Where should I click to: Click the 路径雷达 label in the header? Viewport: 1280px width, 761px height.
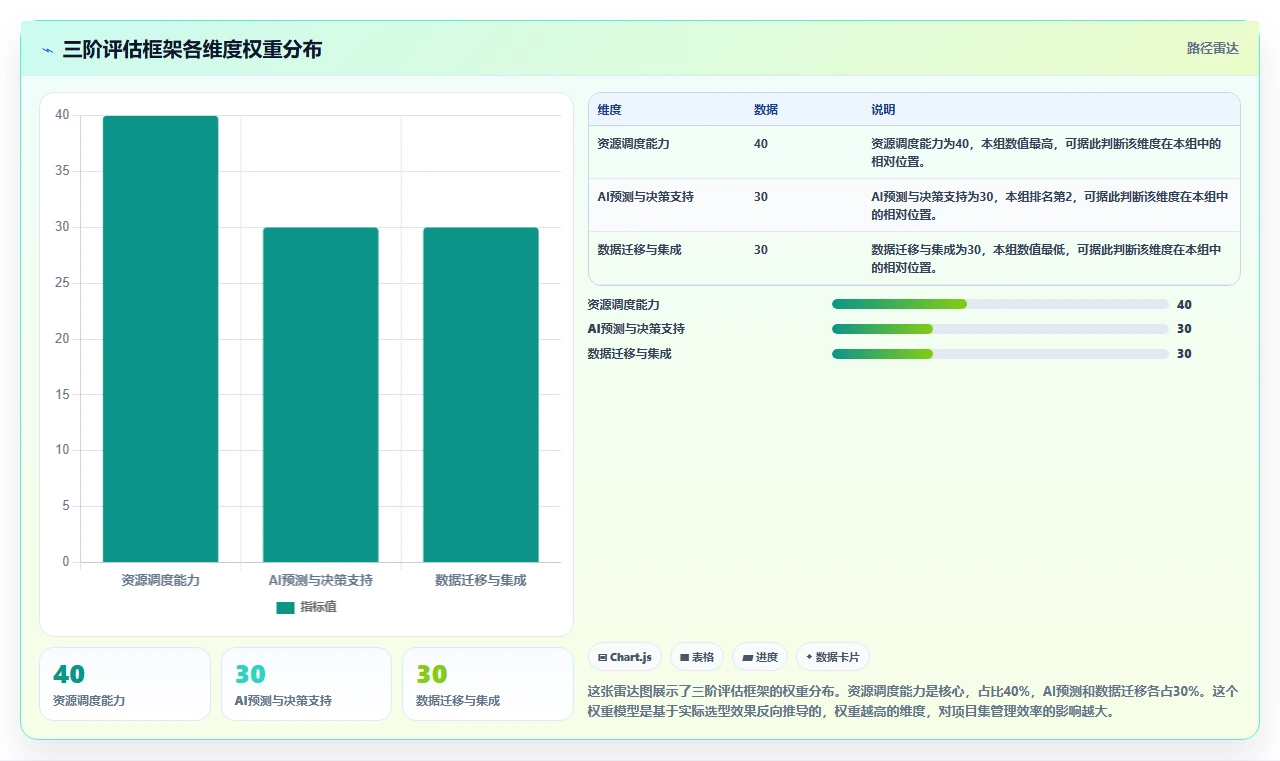(1212, 48)
